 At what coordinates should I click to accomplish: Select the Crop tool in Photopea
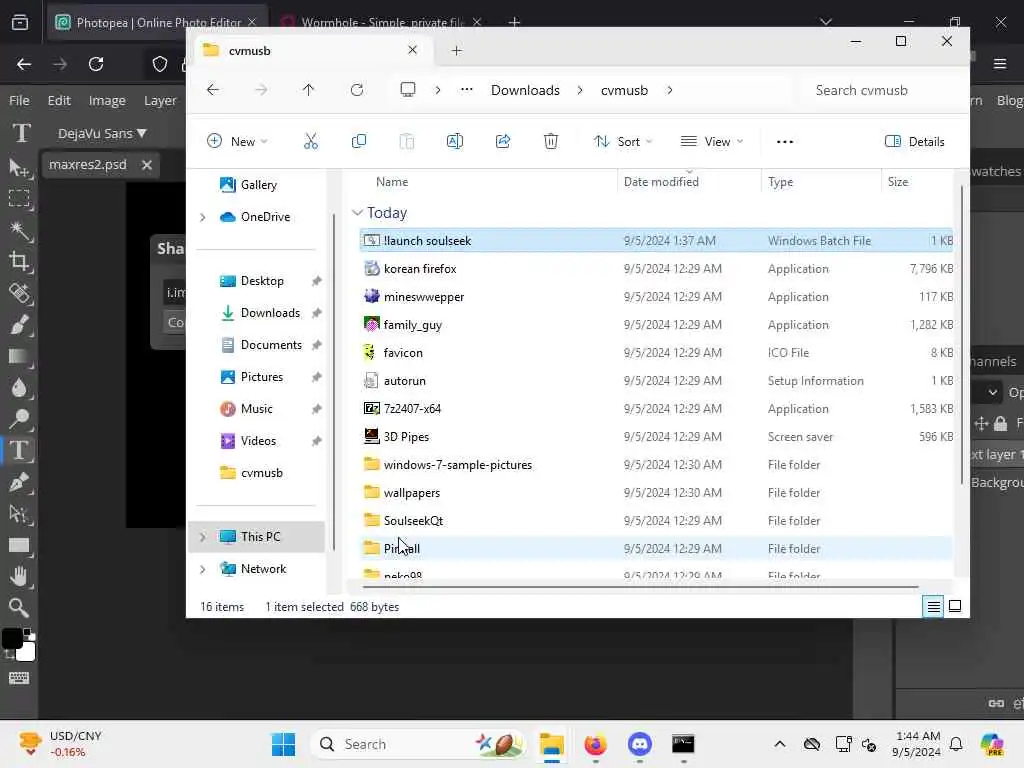click(19, 262)
